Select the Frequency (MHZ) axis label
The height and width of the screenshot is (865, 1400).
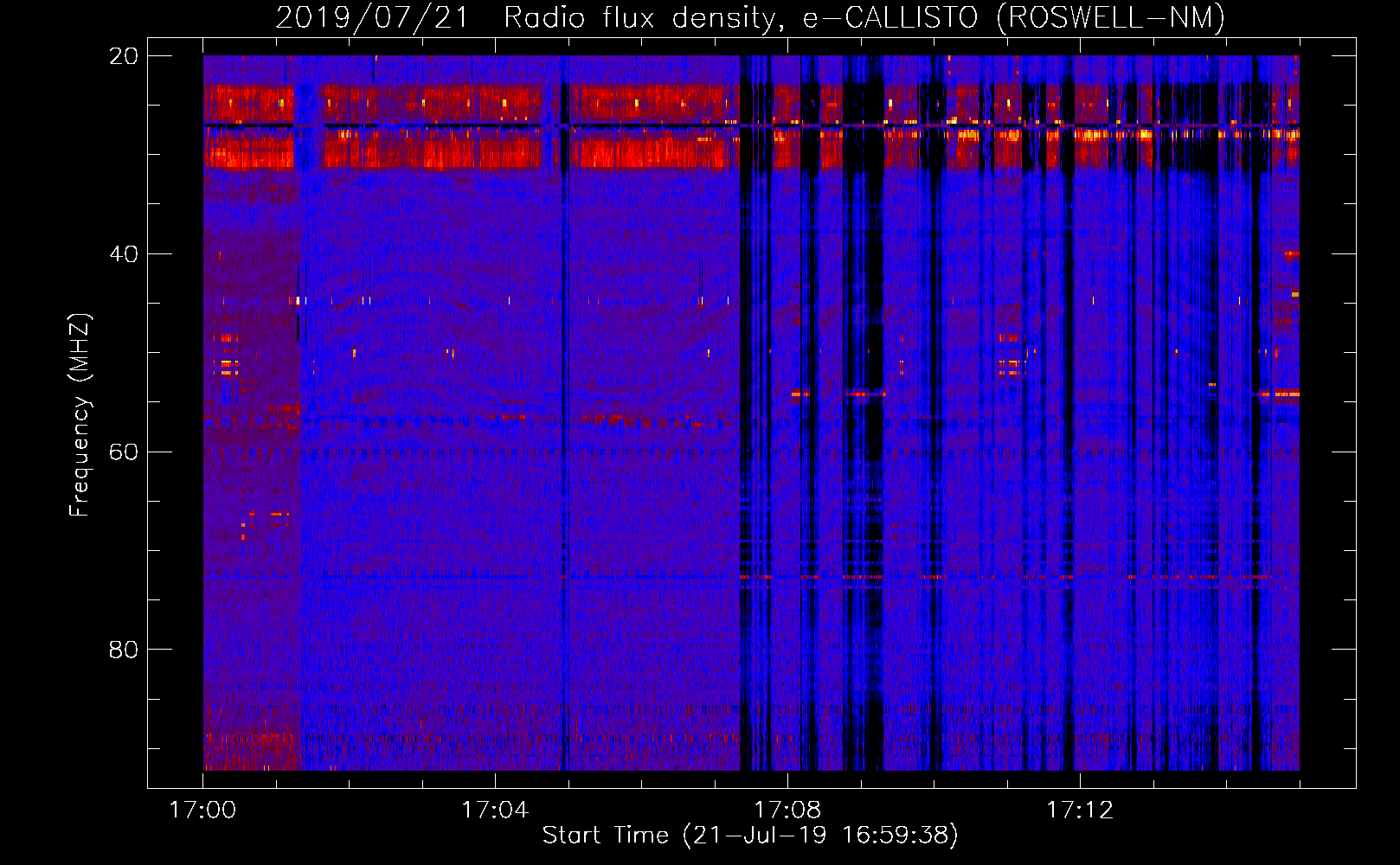point(80,415)
